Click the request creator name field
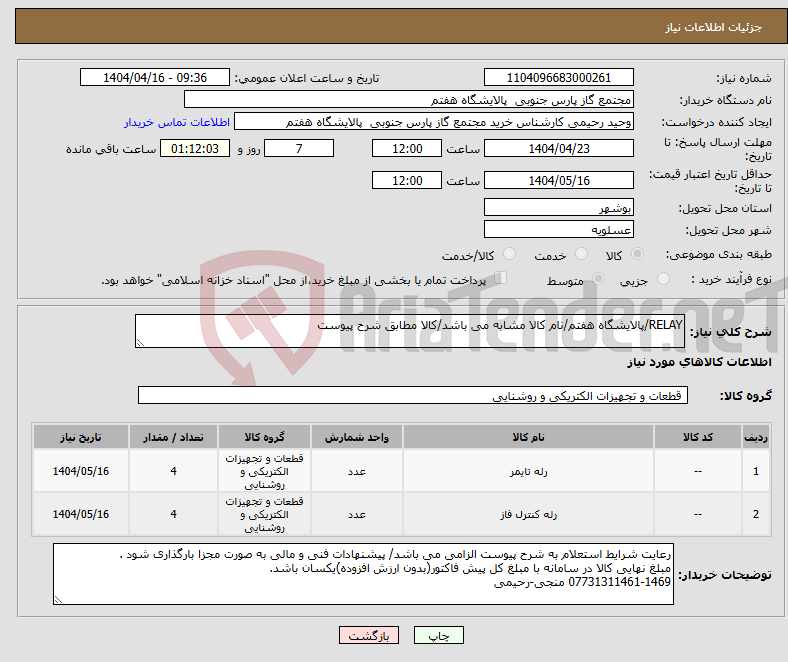The width and height of the screenshot is (788, 662). click(x=434, y=122)
